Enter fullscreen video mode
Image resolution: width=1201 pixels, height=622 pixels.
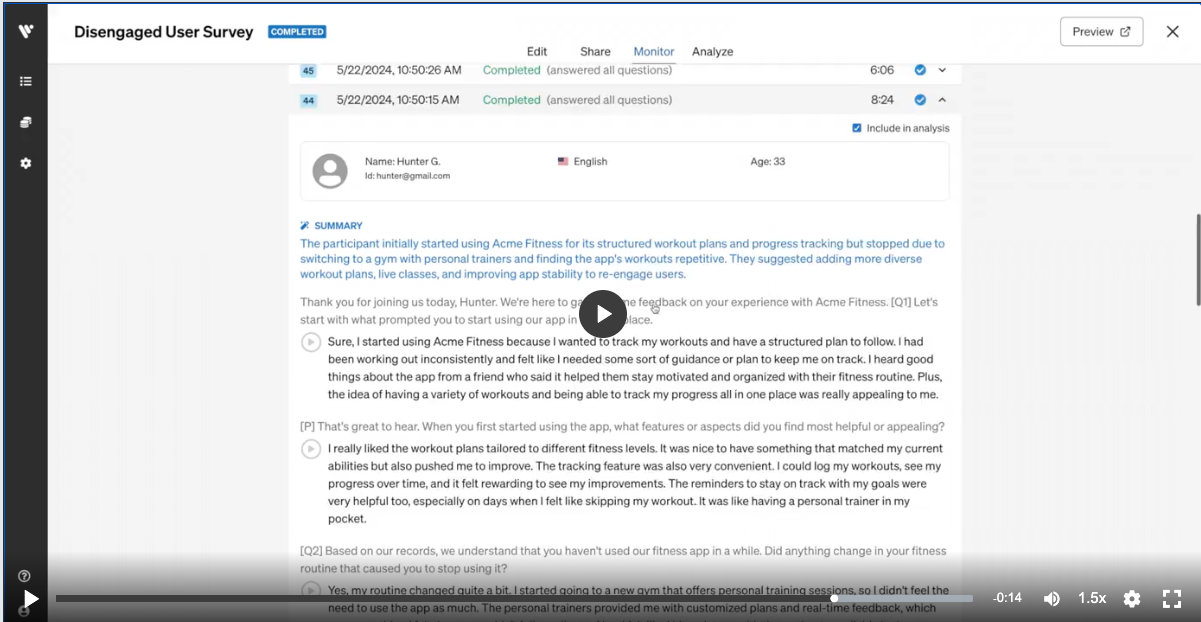tap(1172, 598)
